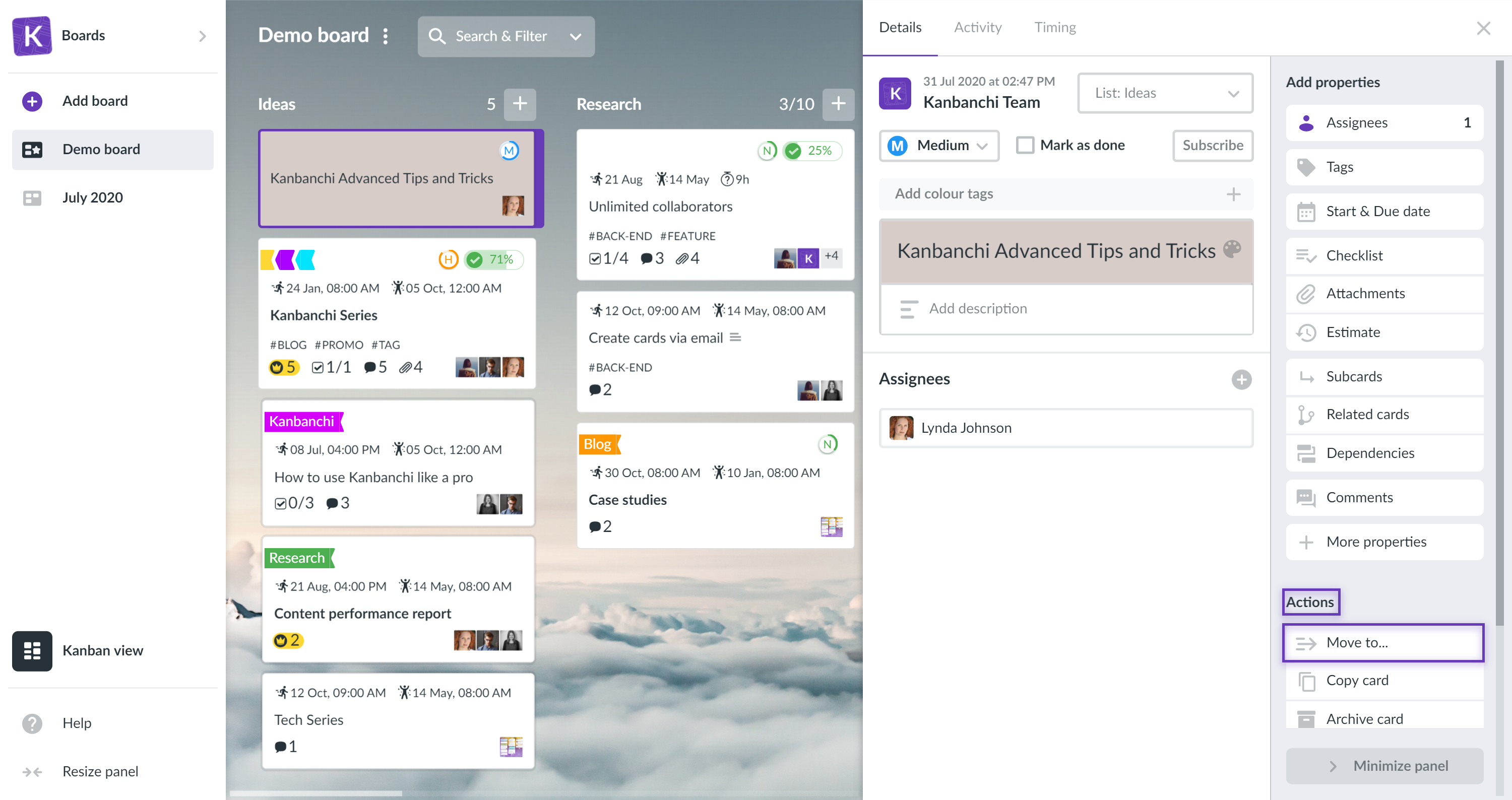1512x800 pixels.
Task: Open Dependencies property
Action: point(1384,453)
